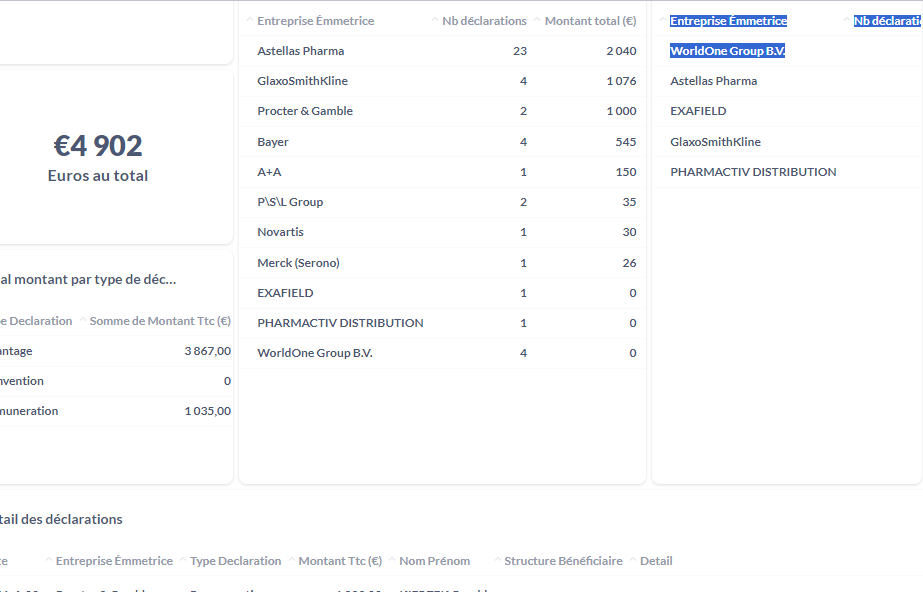
Task: Click the Euros au total label
Action: pos(98,175)
